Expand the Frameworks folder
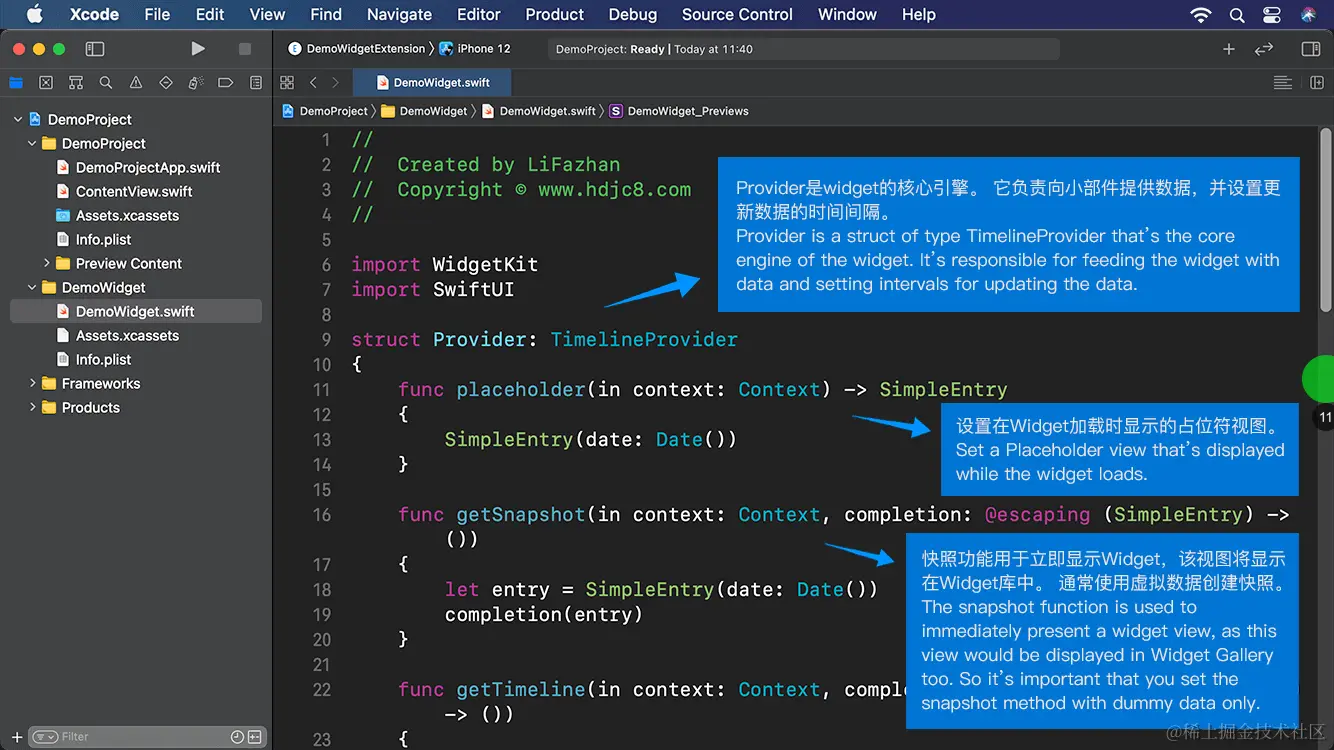 32,383
